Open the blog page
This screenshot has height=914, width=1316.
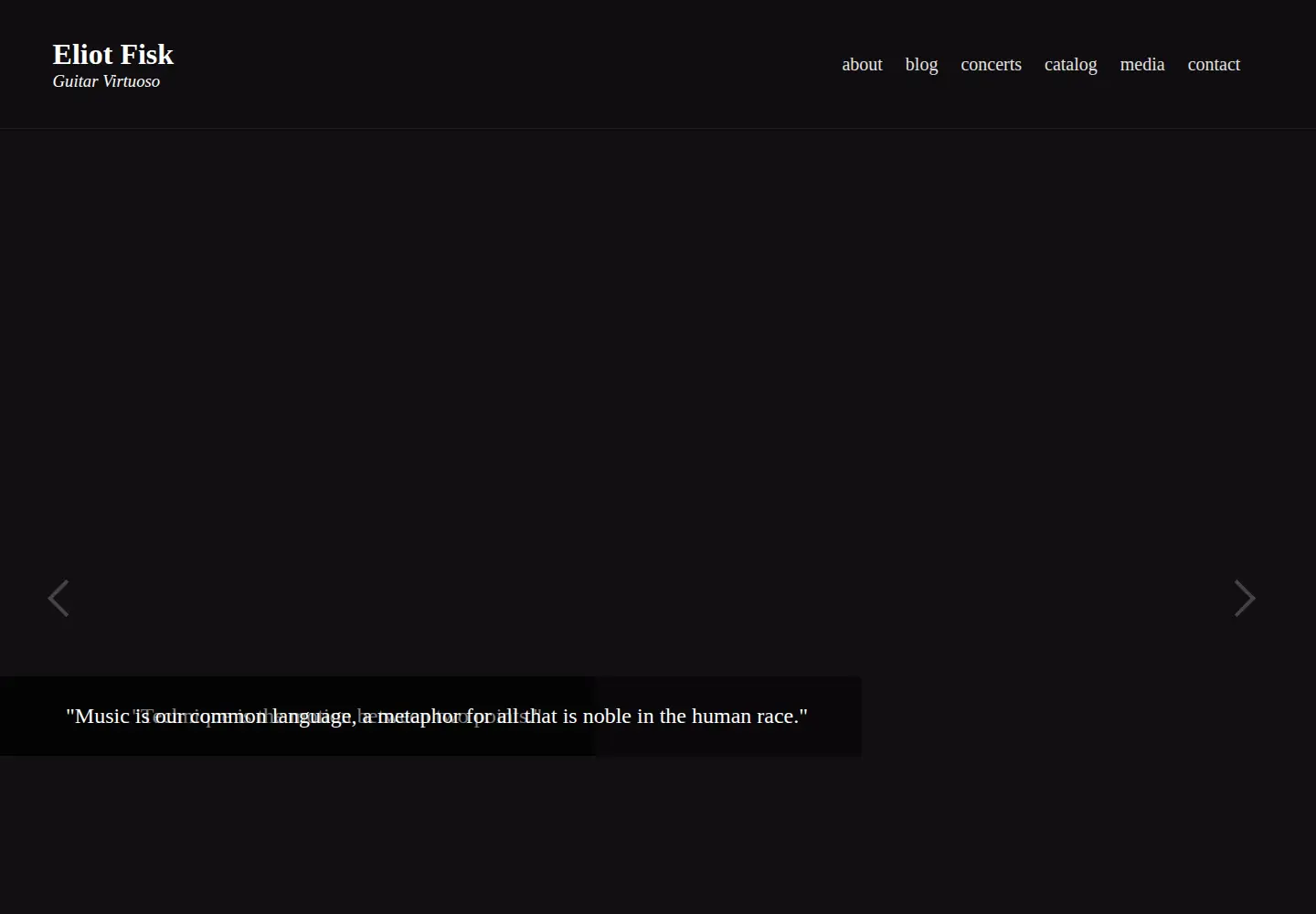tap(921, 64)
